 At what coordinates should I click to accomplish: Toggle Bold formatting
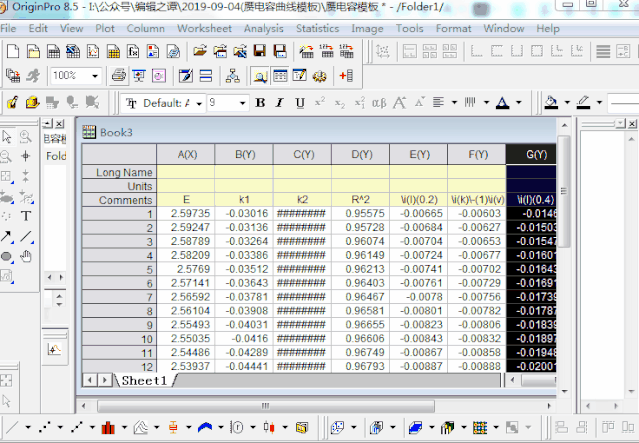pyautogui.click(x=261, y=103)
